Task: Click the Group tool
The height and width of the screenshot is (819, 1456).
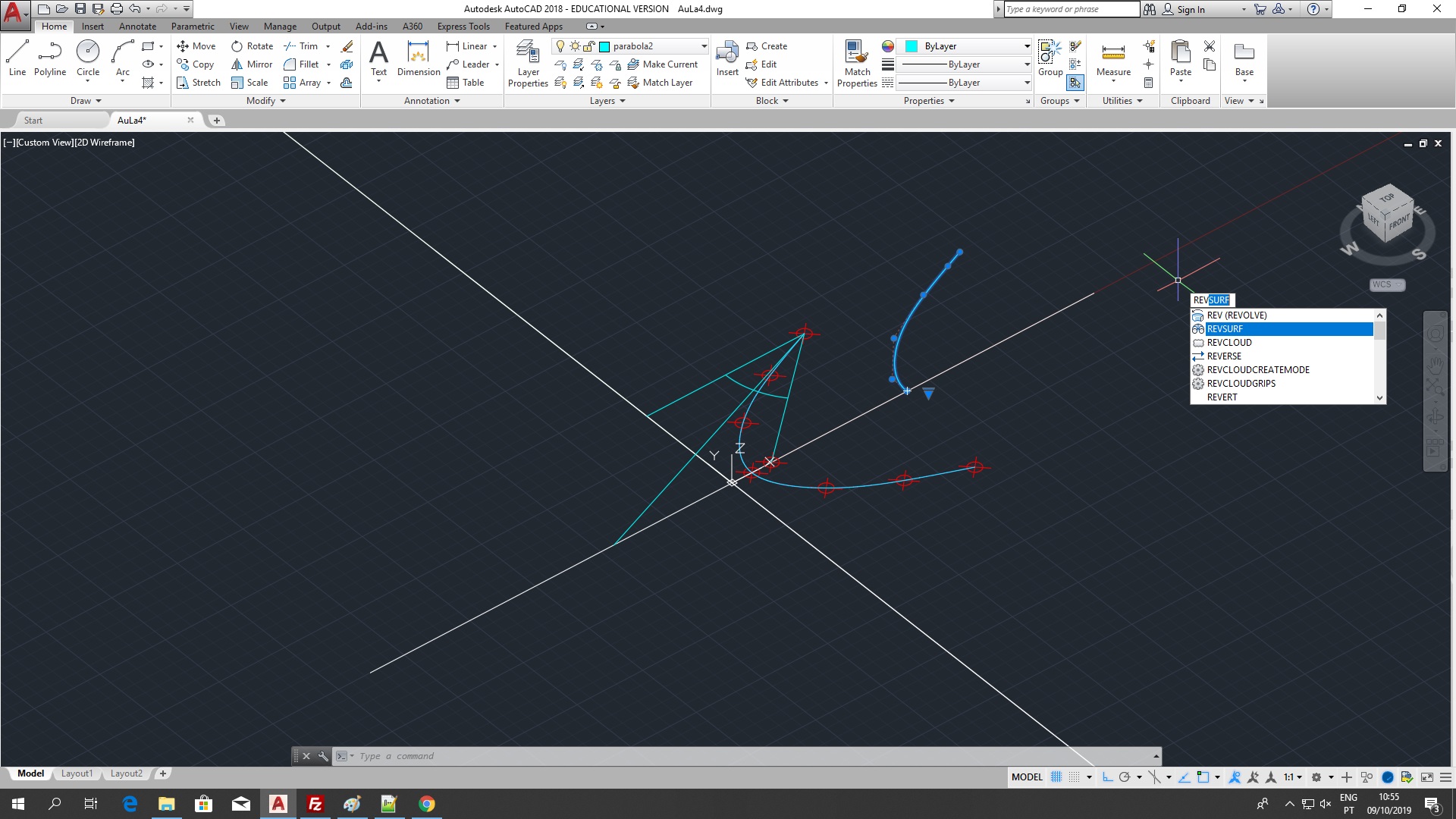Action: tap(1050, 58)
